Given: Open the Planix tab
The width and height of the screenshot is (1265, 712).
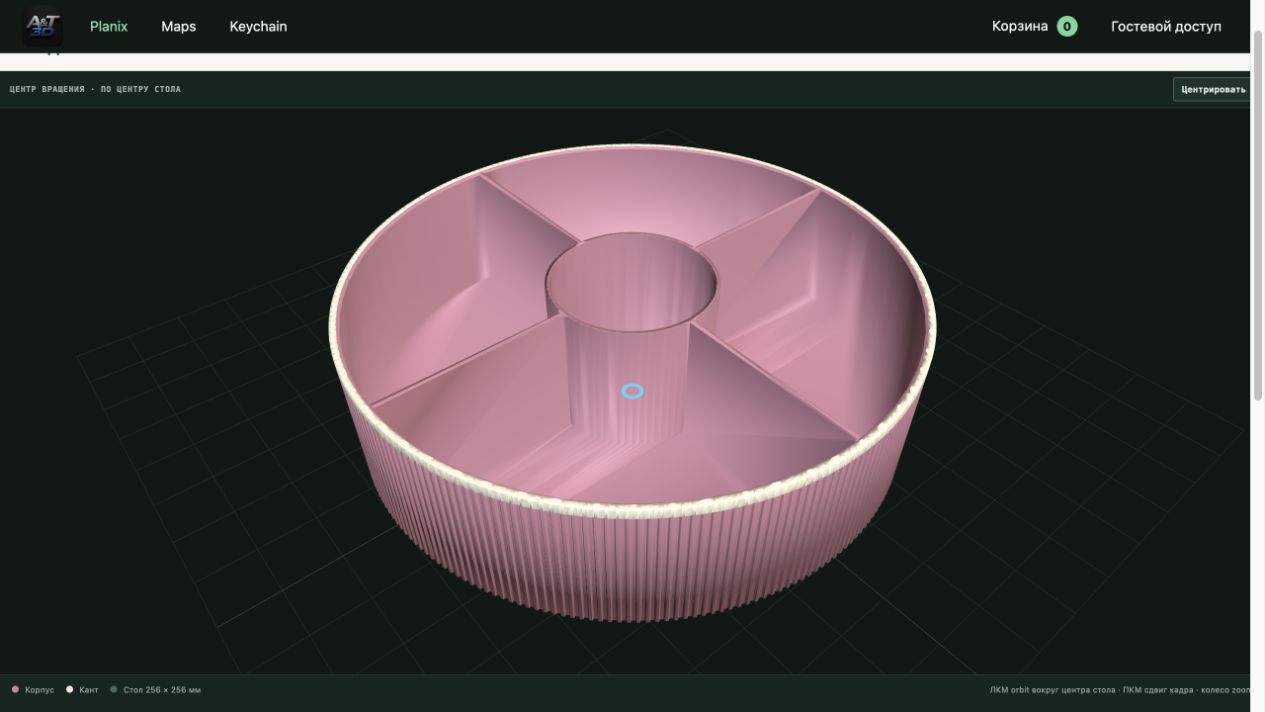Looking at the screenshot, I should (109, 26).
